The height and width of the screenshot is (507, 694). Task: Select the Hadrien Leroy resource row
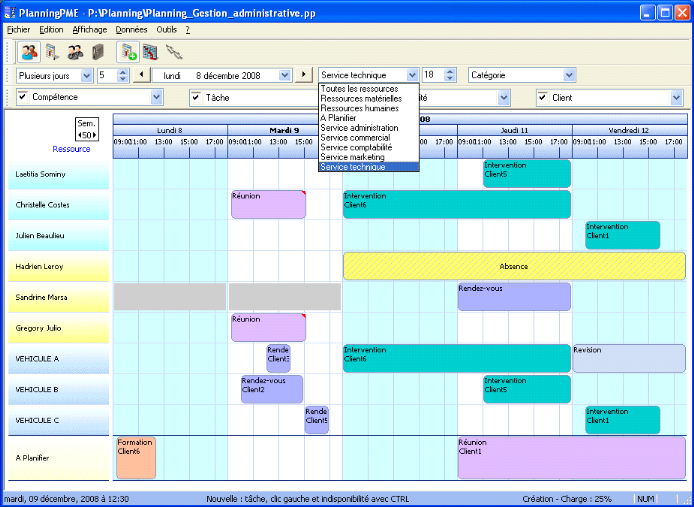tap(58, 266)
